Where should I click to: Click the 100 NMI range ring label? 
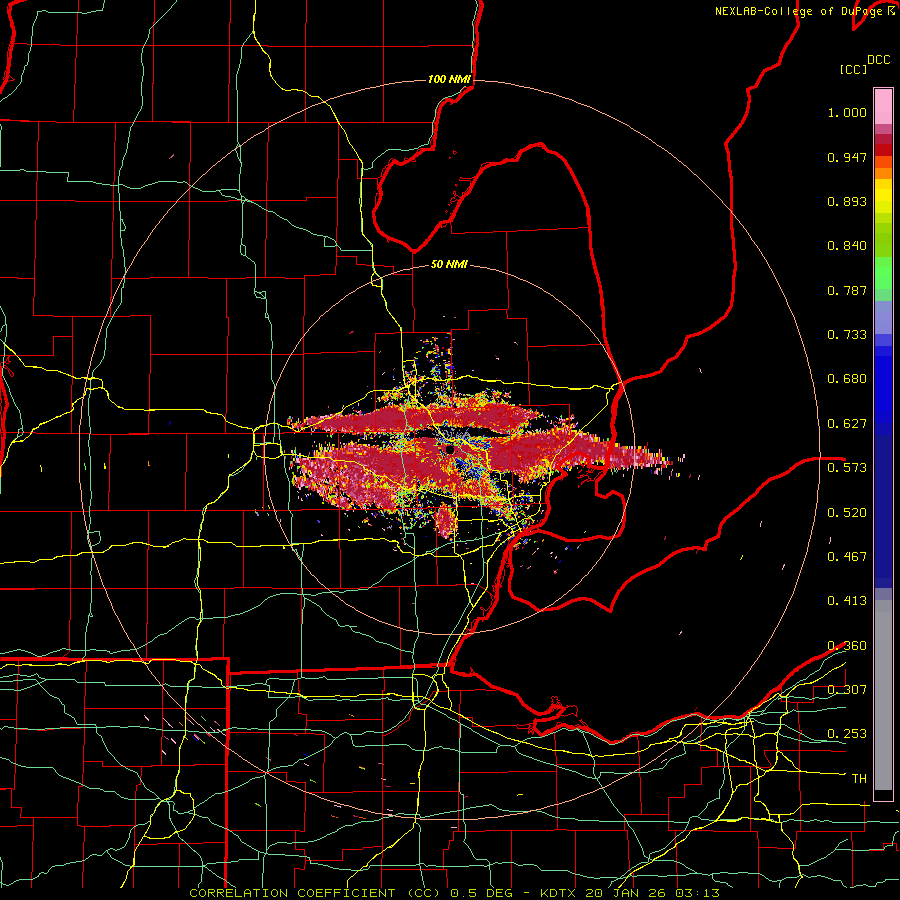point(449,79)
